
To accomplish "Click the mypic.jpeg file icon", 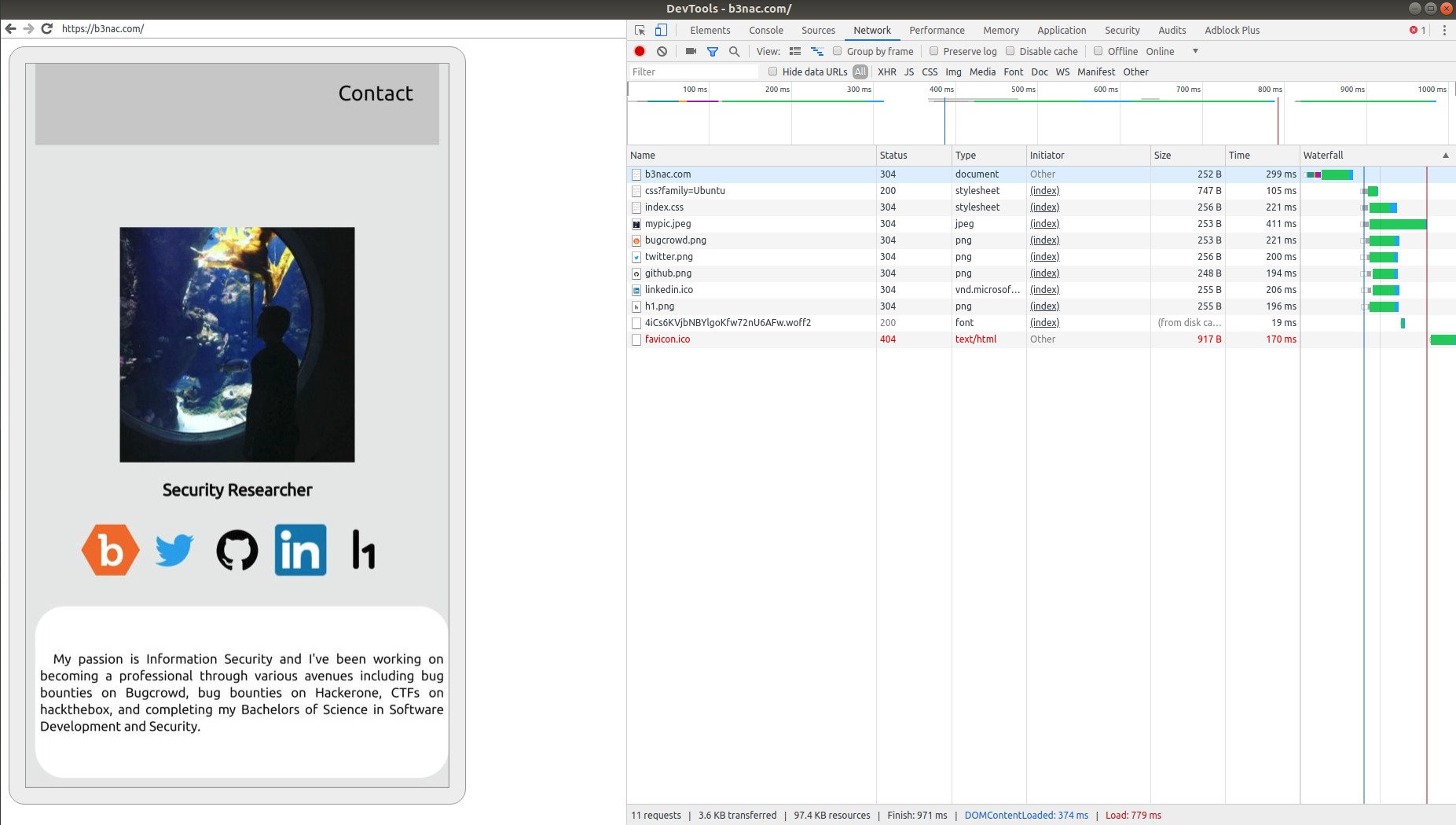I will click(636, 224).
